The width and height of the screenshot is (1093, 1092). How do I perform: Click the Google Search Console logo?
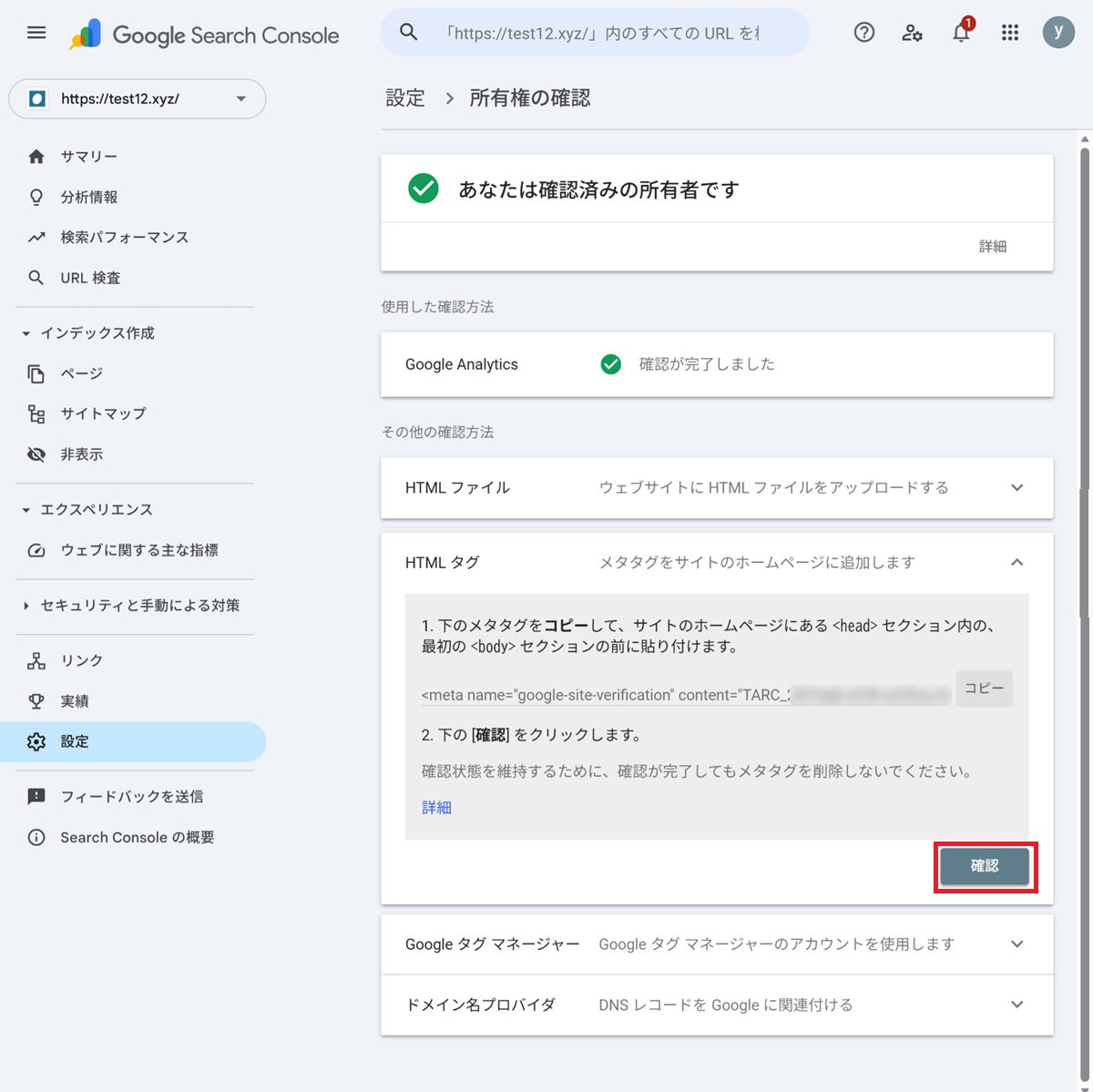(205, 35)
